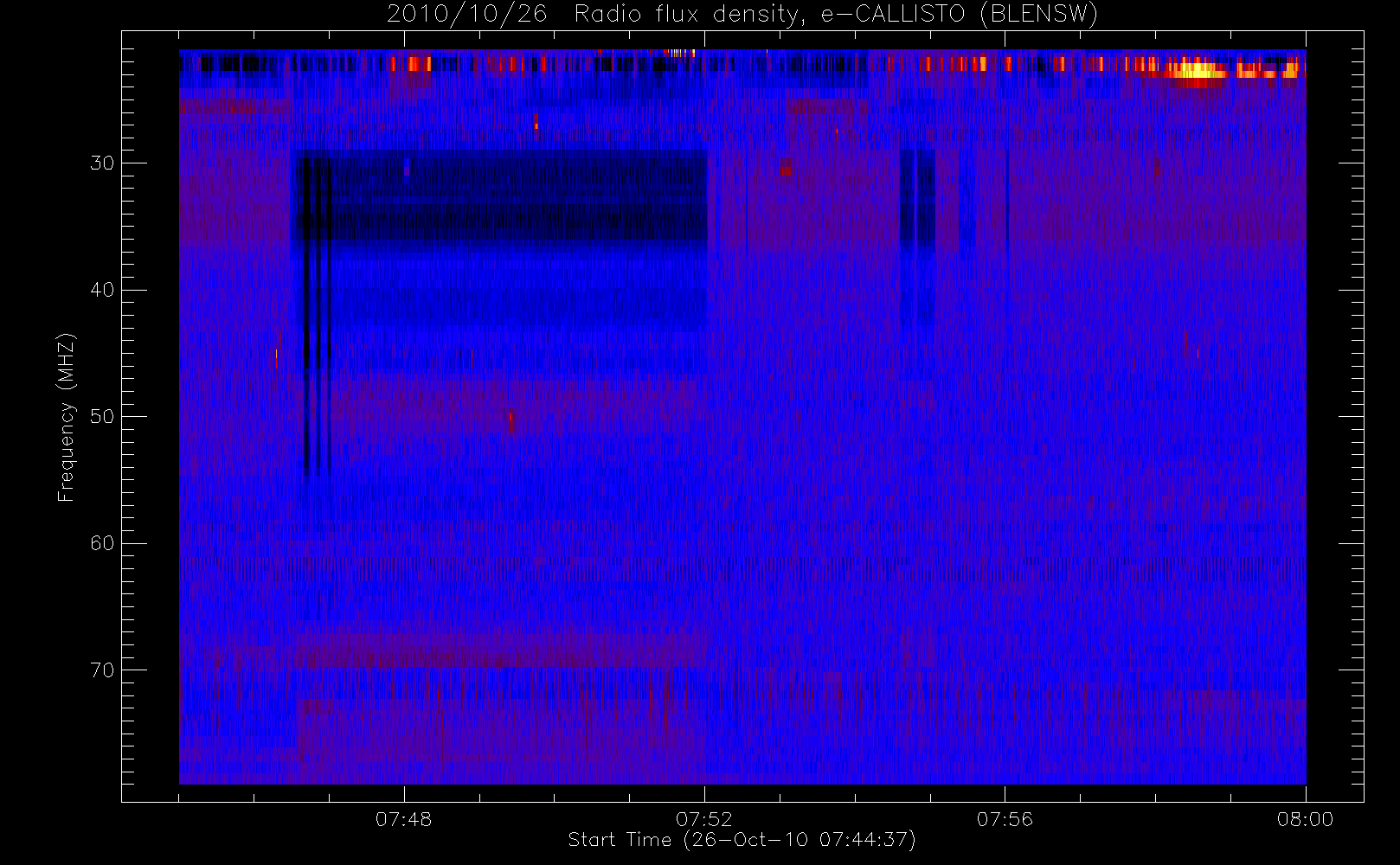Click the plot title "2010/10/26 Radio flux density, e-CALLISTO (BLENSW)"
The image size is (1400, 865).
point(742,15)
